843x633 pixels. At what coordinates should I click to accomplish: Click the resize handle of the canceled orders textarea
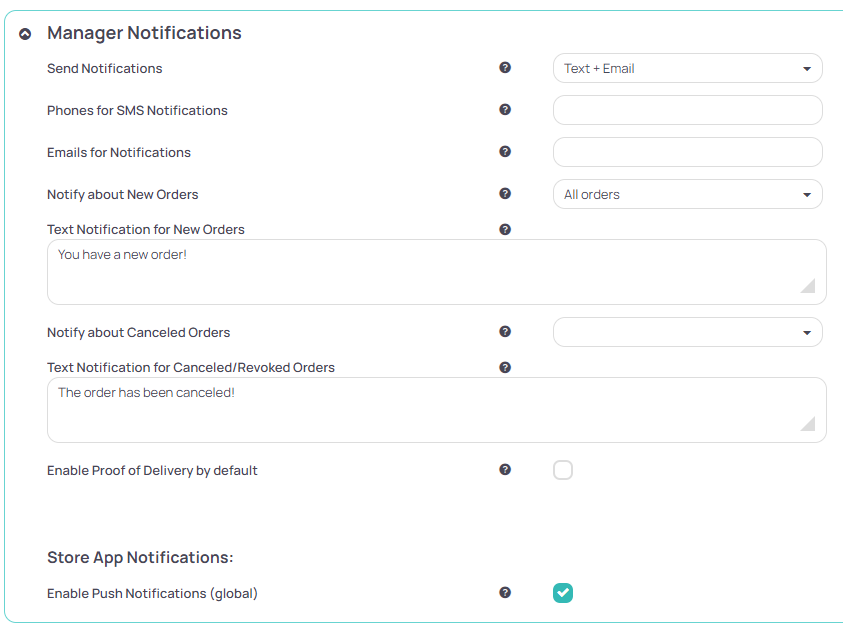[810, 425]
